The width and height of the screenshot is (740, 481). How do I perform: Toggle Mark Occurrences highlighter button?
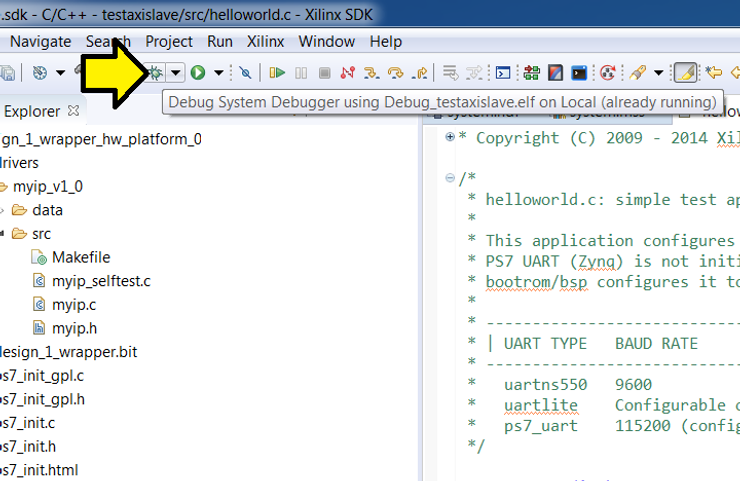point(685,73)
